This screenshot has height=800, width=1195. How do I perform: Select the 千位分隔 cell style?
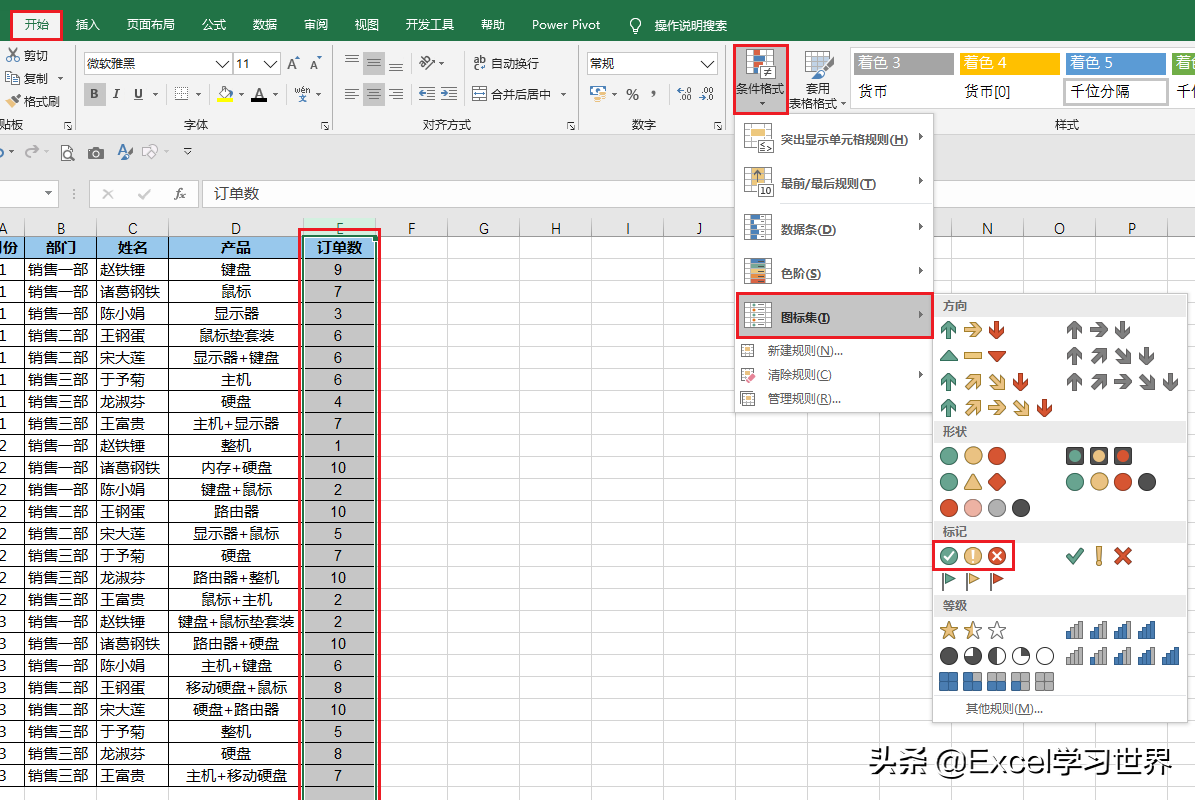tap(1115, 91)
